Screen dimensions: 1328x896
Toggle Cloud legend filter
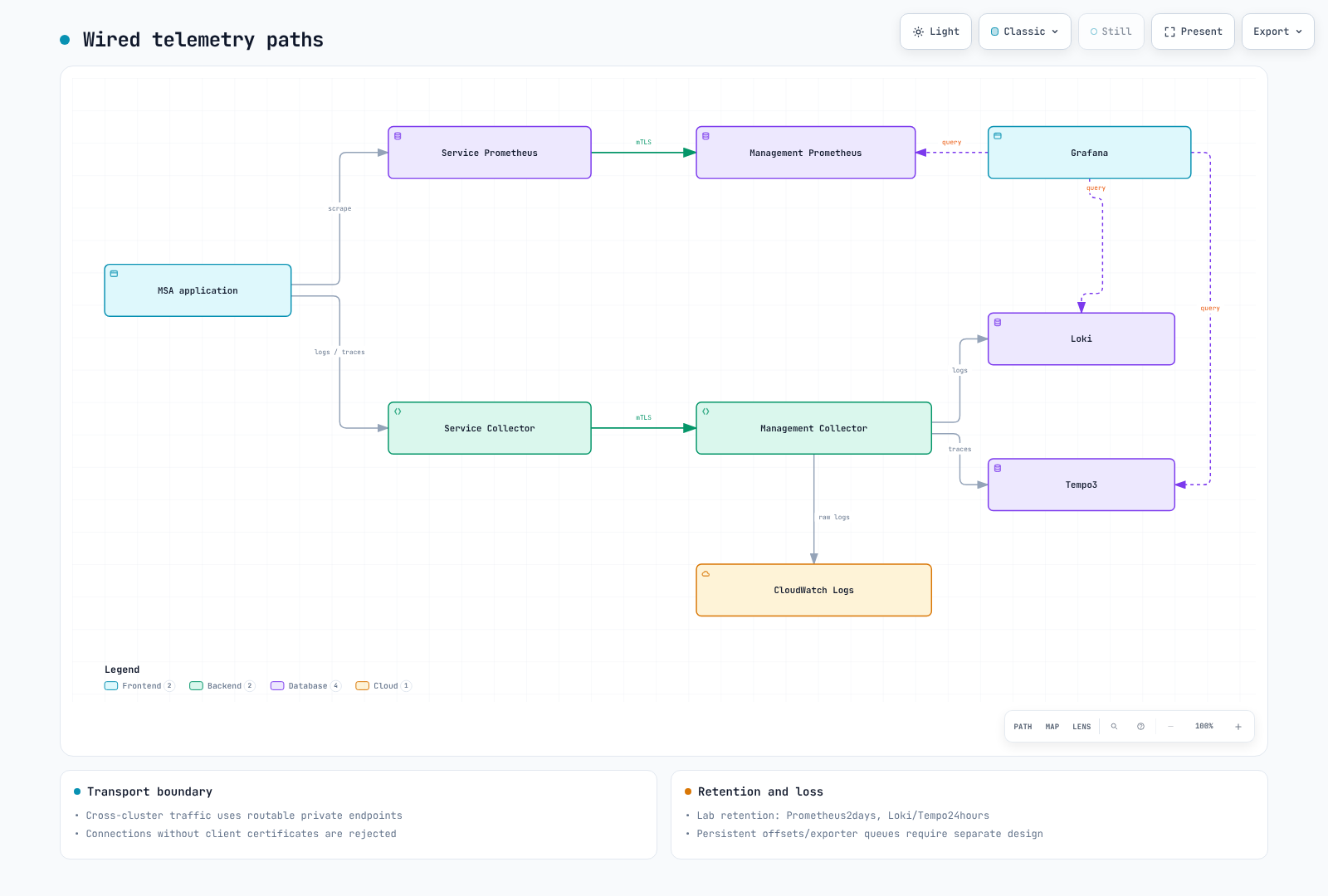pyautogui.click(x=383, y=686)
